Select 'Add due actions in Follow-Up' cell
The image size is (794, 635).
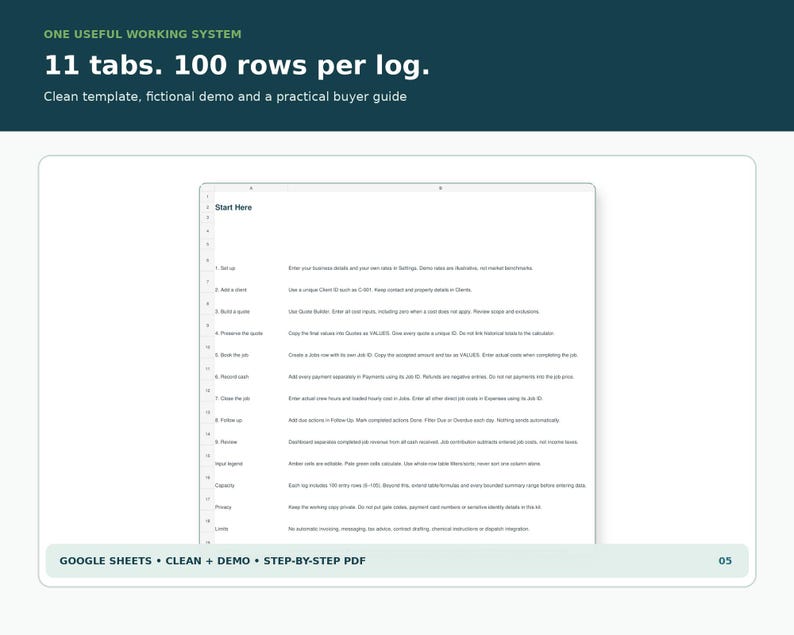[x=424, y=420]
